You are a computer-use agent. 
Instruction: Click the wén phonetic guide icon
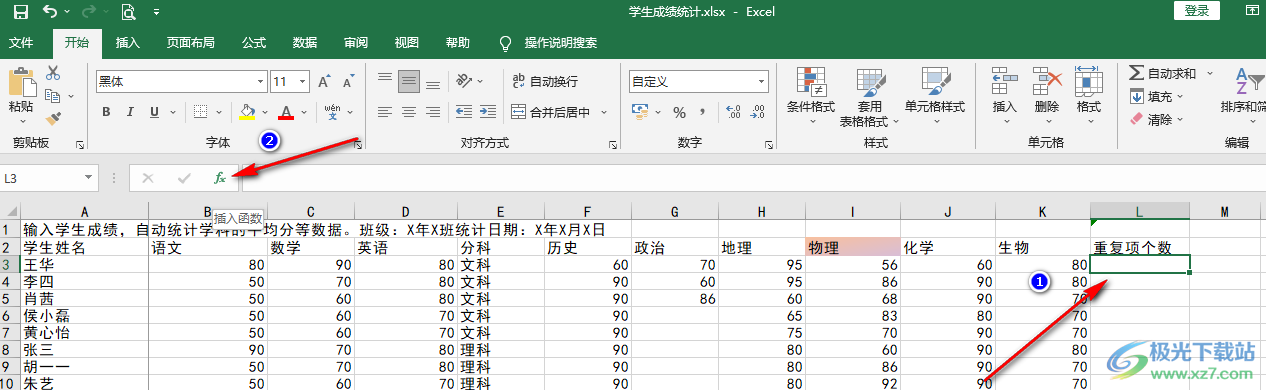332,111
